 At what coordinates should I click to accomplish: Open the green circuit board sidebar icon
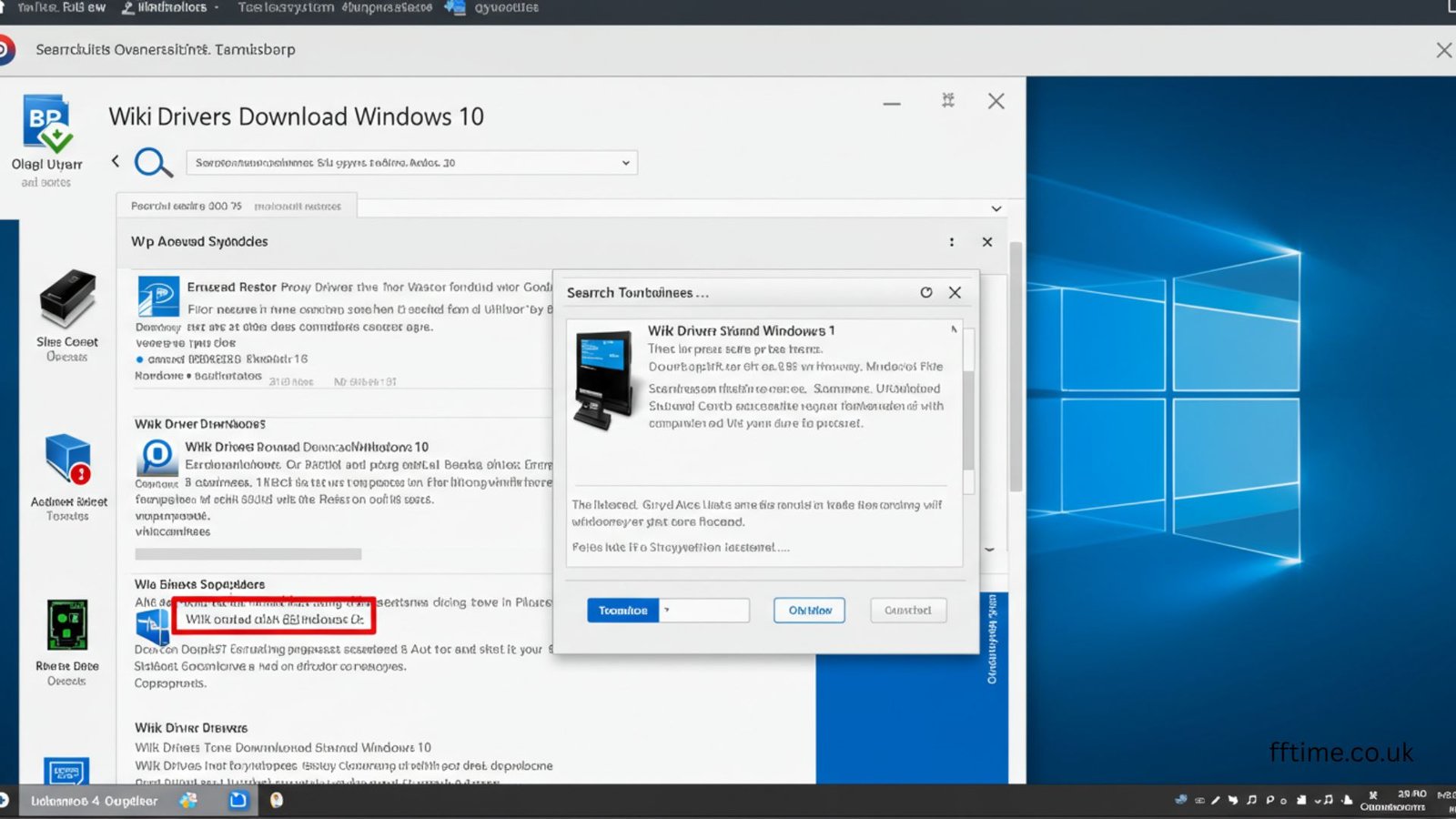[x=67, y=624]
